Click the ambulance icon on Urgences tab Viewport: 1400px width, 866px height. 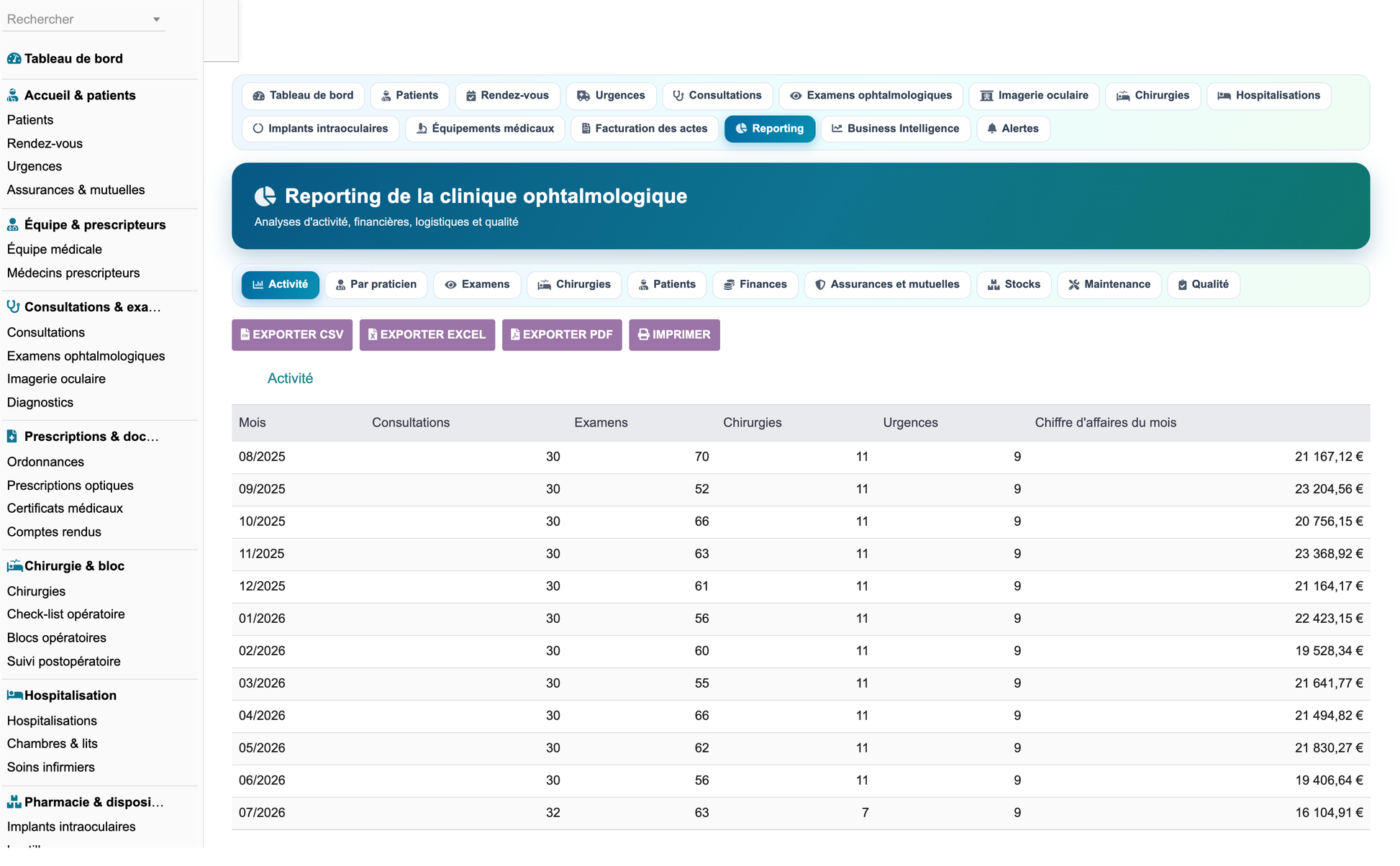[x=583, y=96]
